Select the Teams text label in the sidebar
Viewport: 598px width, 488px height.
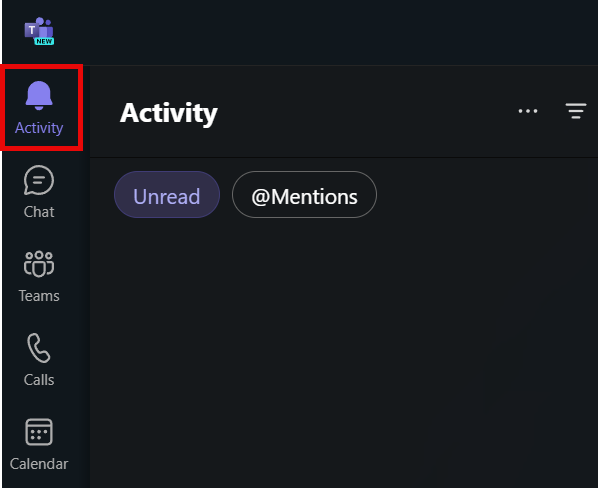(39, 296)
